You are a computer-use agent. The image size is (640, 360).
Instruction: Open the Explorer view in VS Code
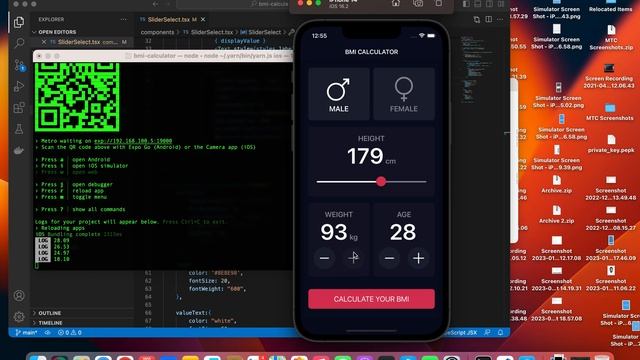pyautogui.click(x=18, y=22)
